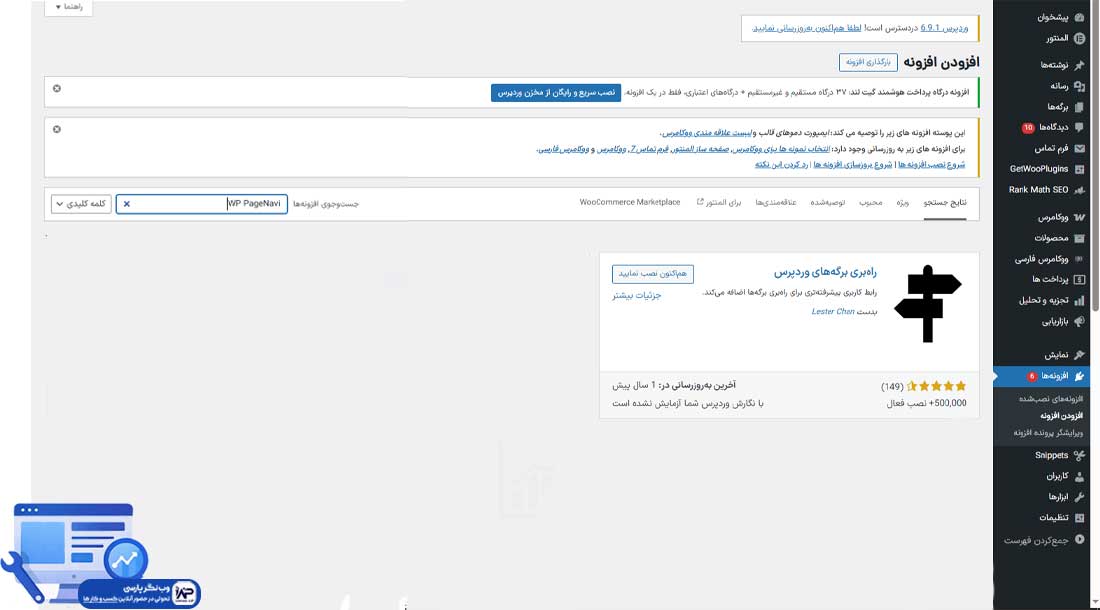Open دیدگاه‌ها comments bubble icon
The height and width of the screenshot is (610, 1100).
1079,127
